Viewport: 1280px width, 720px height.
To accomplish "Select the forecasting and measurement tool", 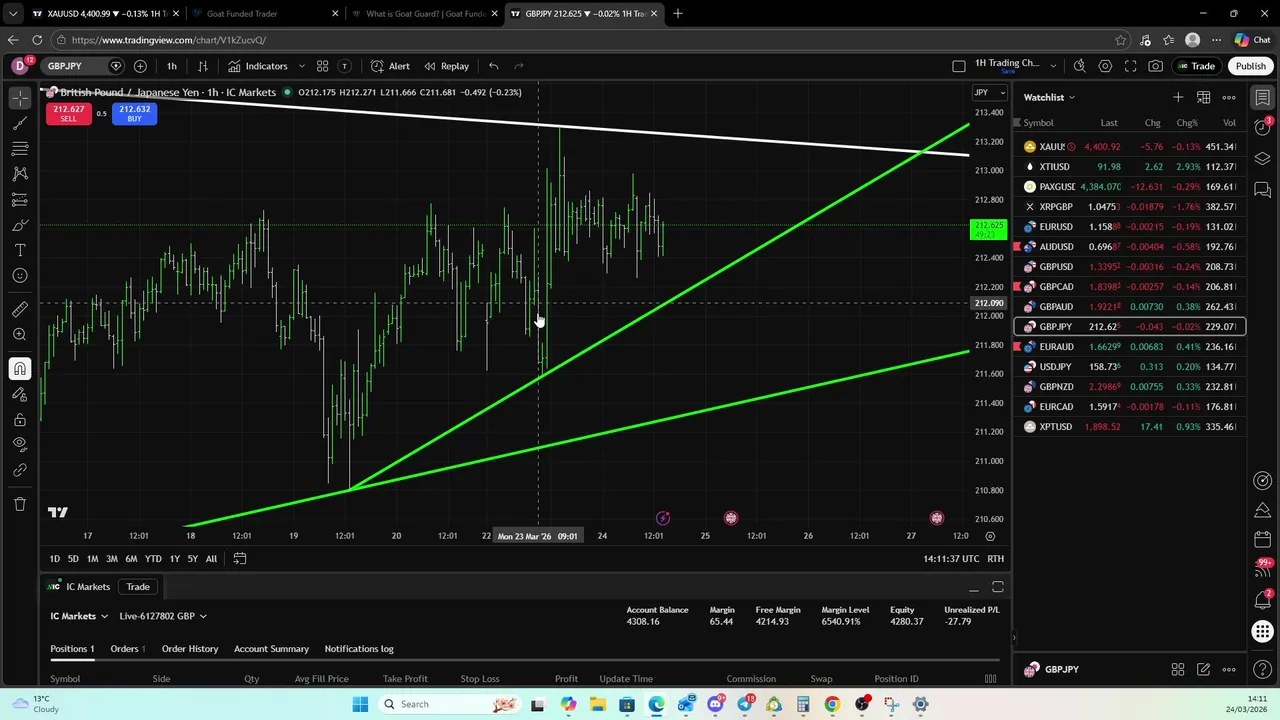I will 20,199.
